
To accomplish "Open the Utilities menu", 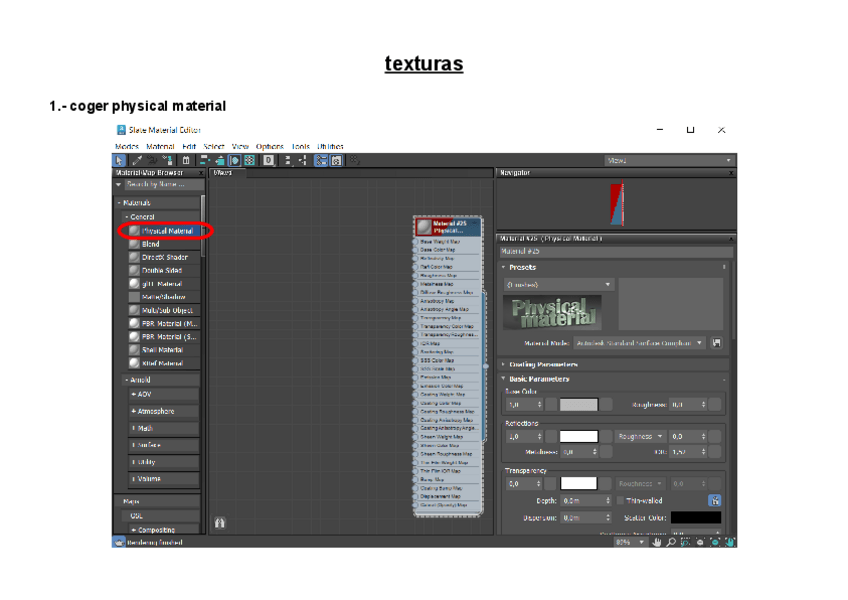I will pos(330,146).
